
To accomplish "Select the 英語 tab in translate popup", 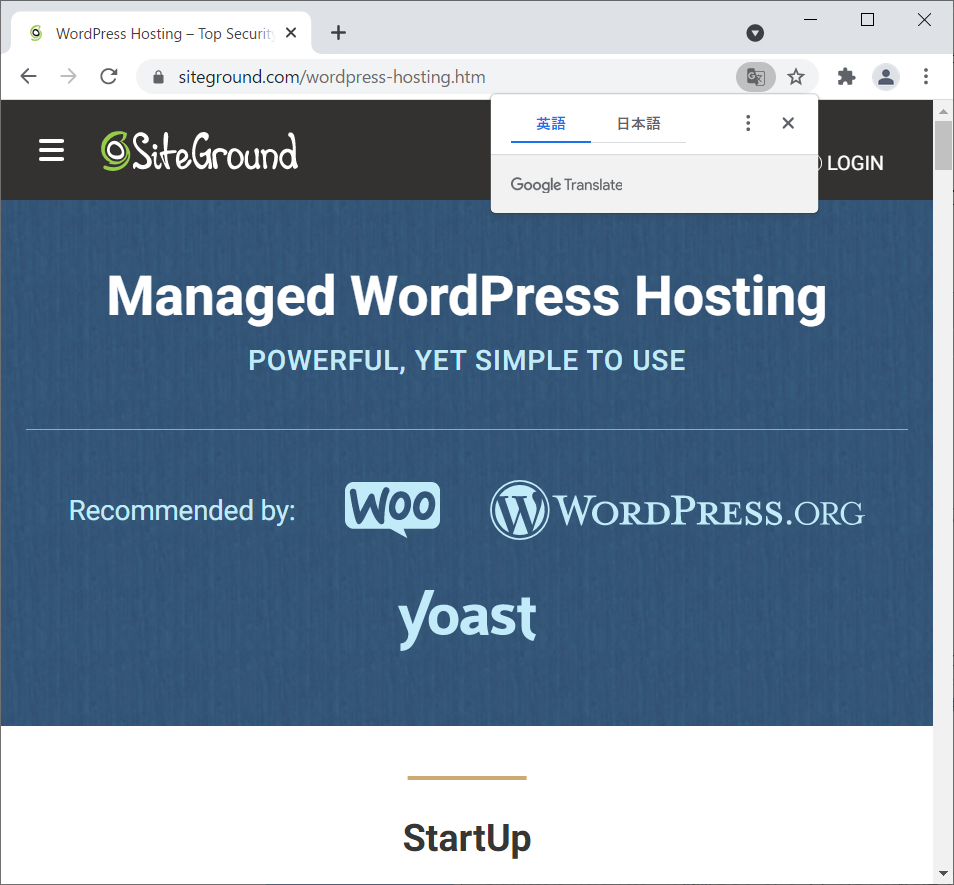I will (x=551, y=124).
